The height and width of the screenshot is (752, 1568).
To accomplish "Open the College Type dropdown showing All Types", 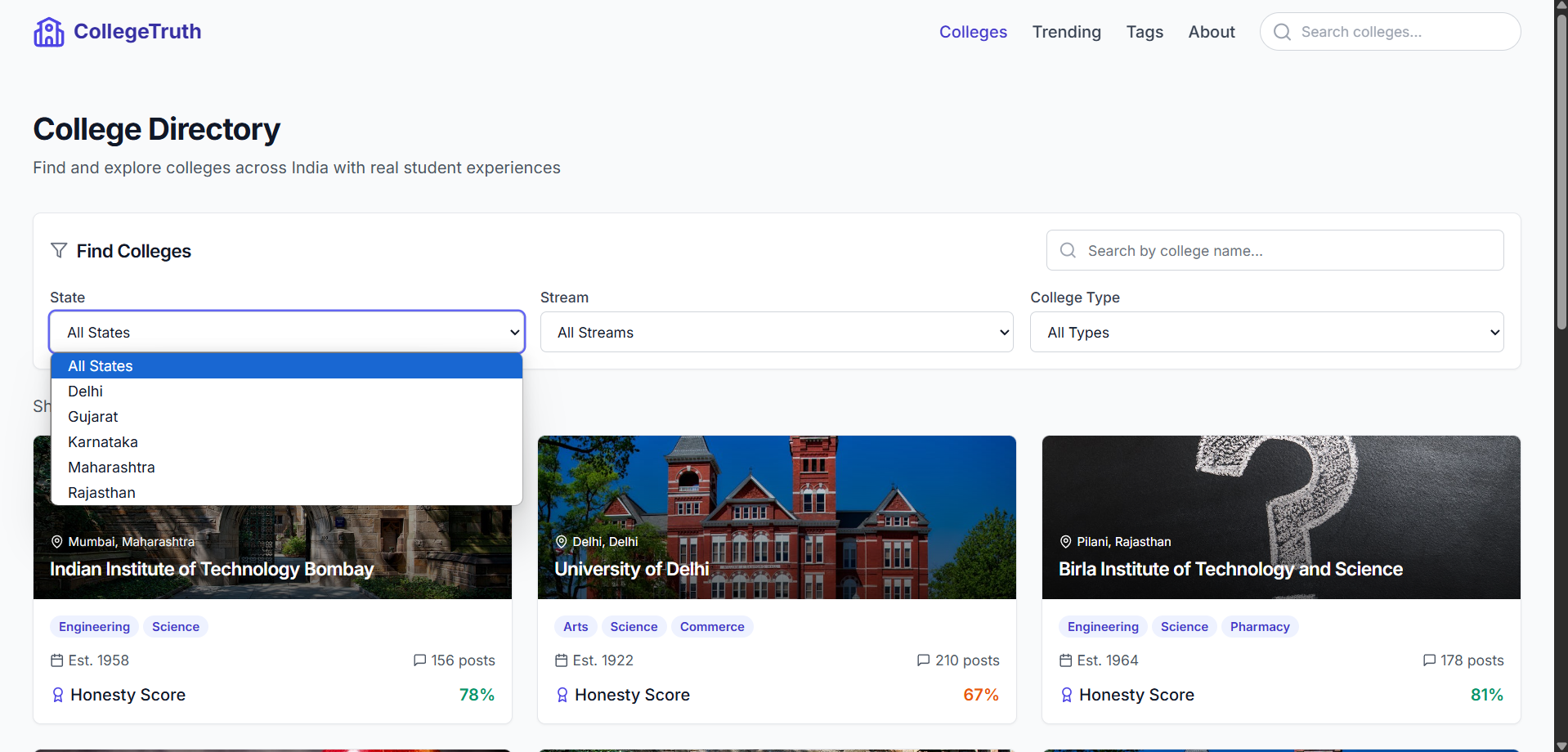I will pyautogui.click(x=1267, y=332).
